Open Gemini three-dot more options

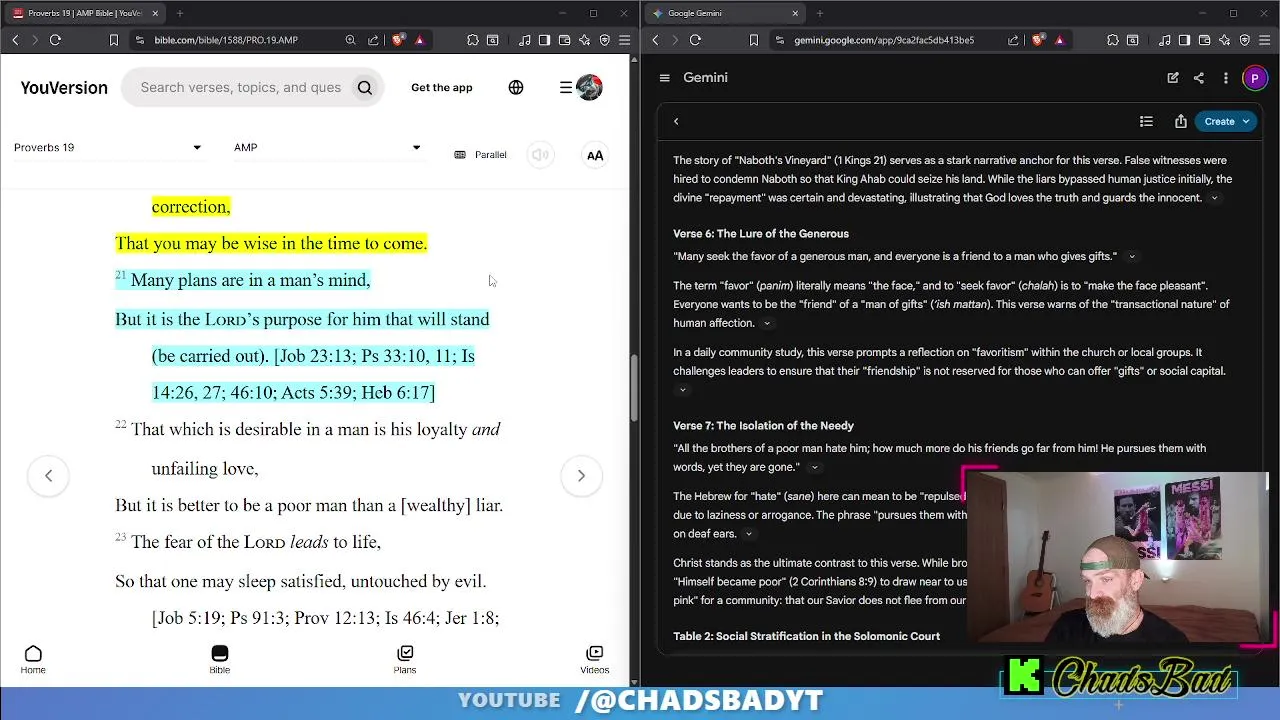click(x=1226, y=78)
